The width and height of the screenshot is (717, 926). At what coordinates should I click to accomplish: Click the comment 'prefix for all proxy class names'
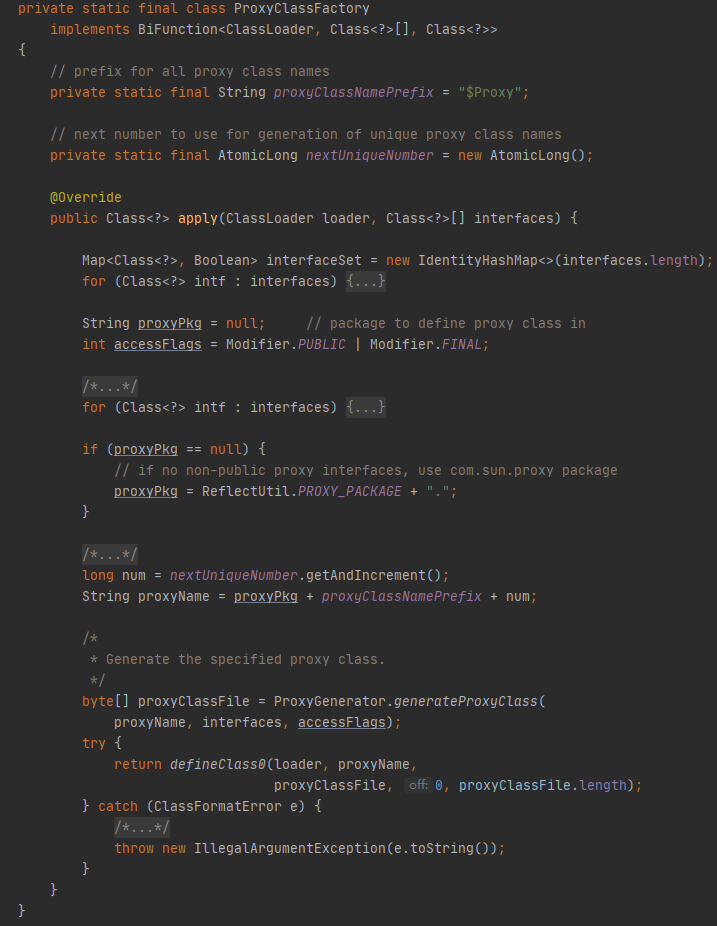(x=190, y=71)
